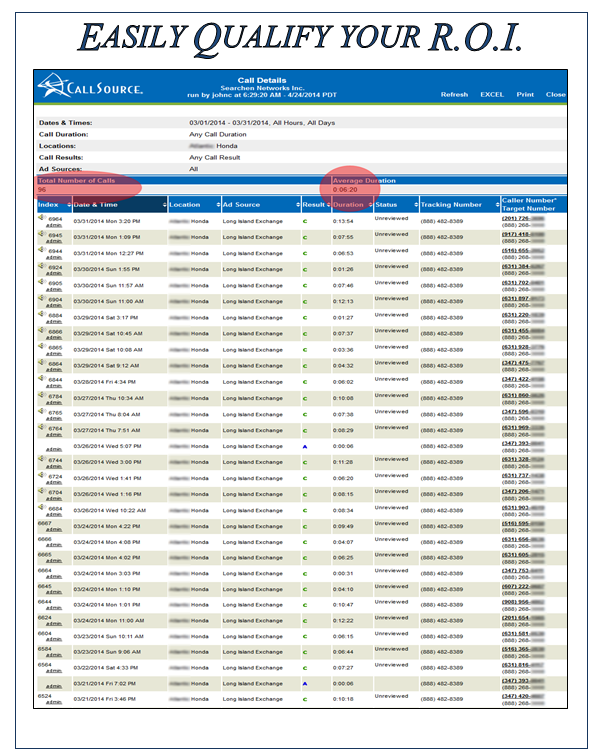Select duration value 0:00:31

click(343, 574)
